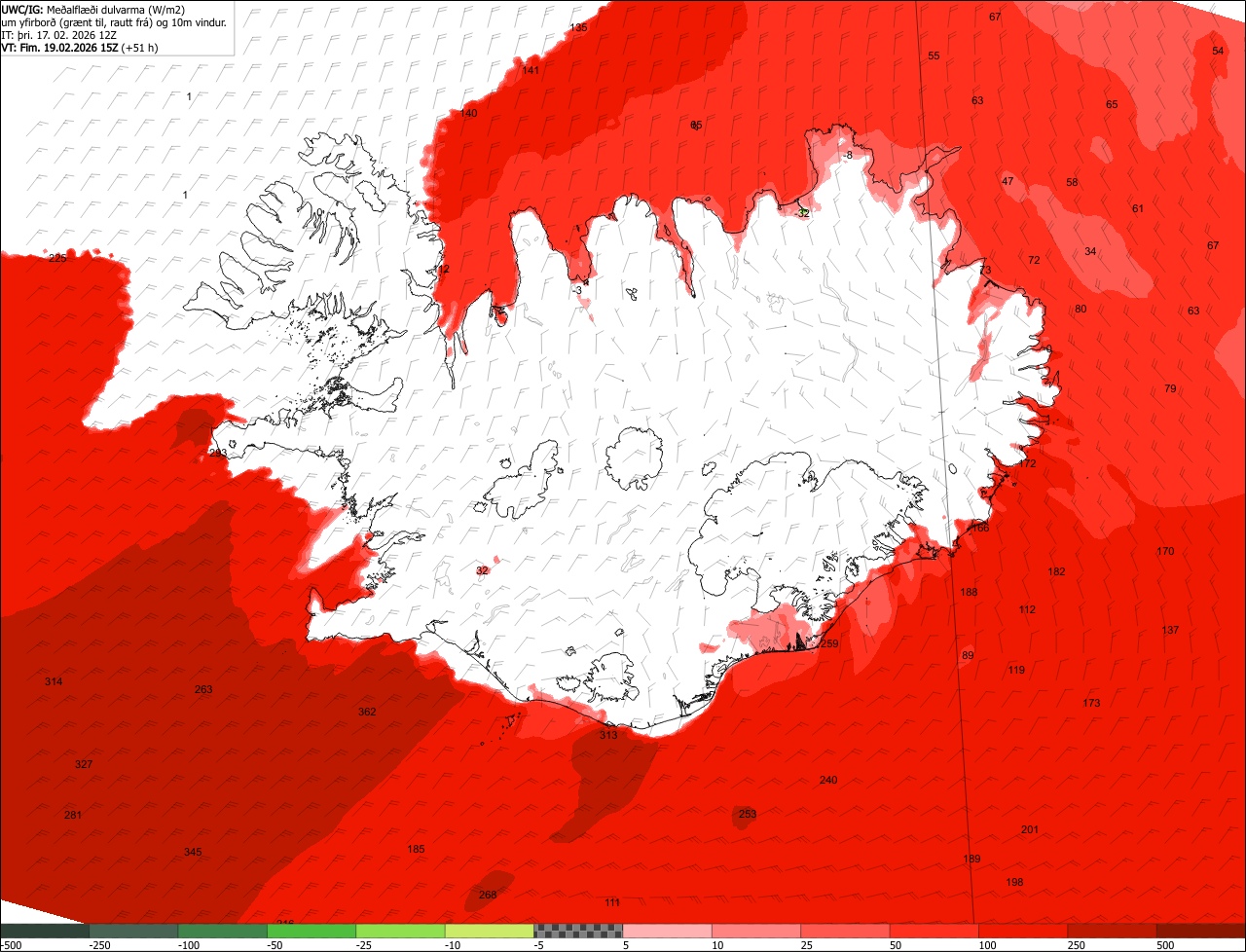Click the flux value 54
The height and width of the screenshot is (952, 1246).
[x=1218, y=51]
